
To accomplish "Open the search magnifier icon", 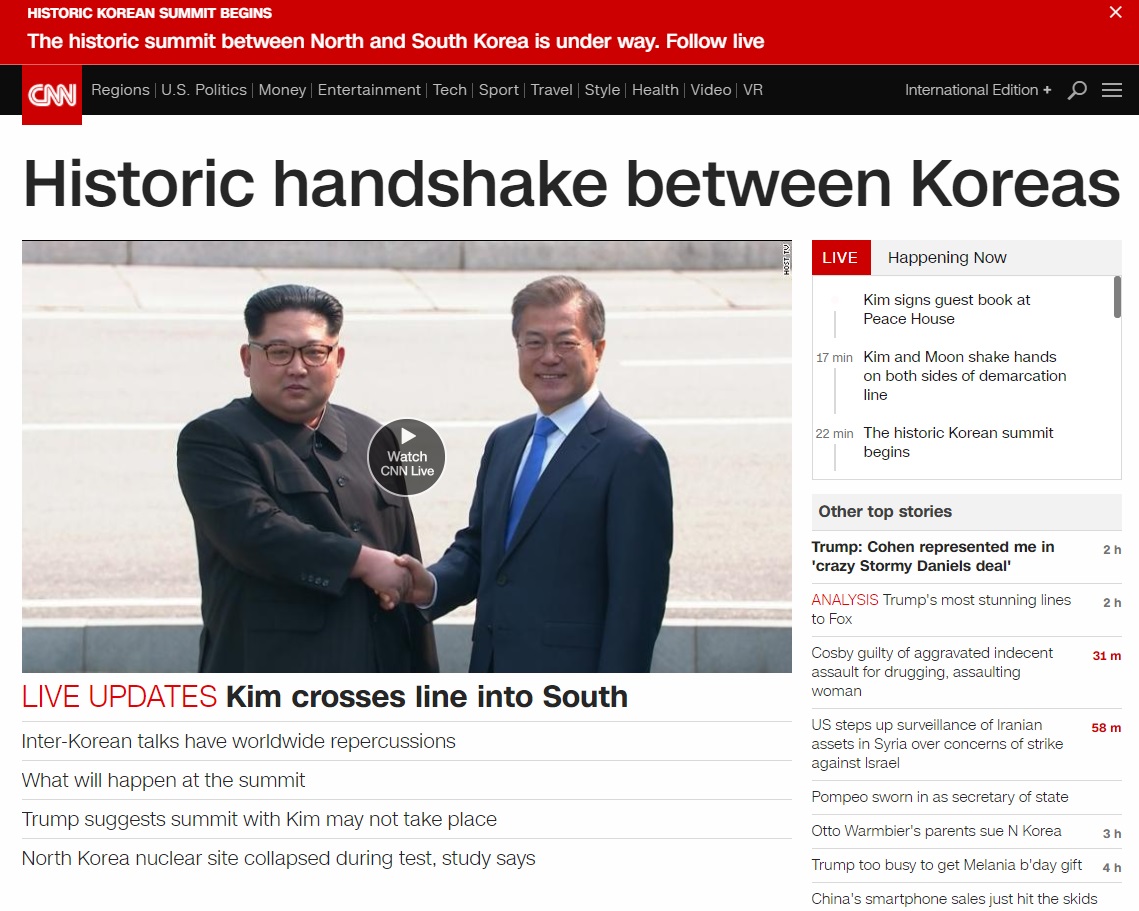I will click(x=1077, y=90).
